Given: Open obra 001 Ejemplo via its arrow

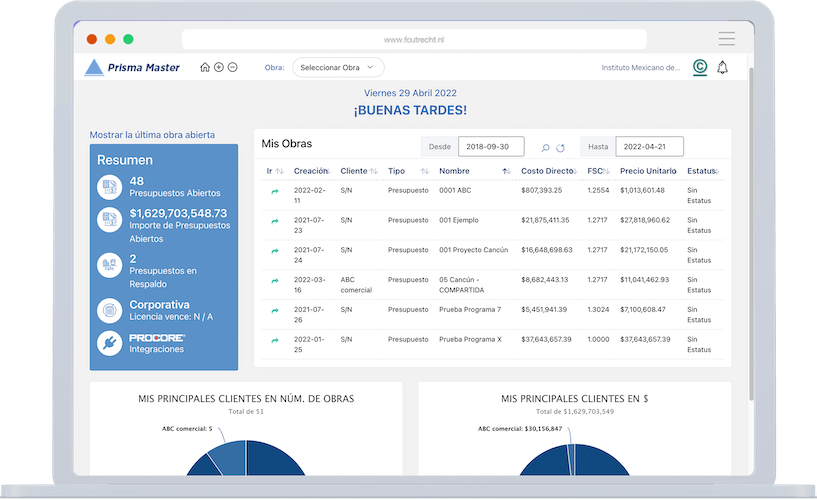Looking at the screenshot, I should [x=275, y=221].
